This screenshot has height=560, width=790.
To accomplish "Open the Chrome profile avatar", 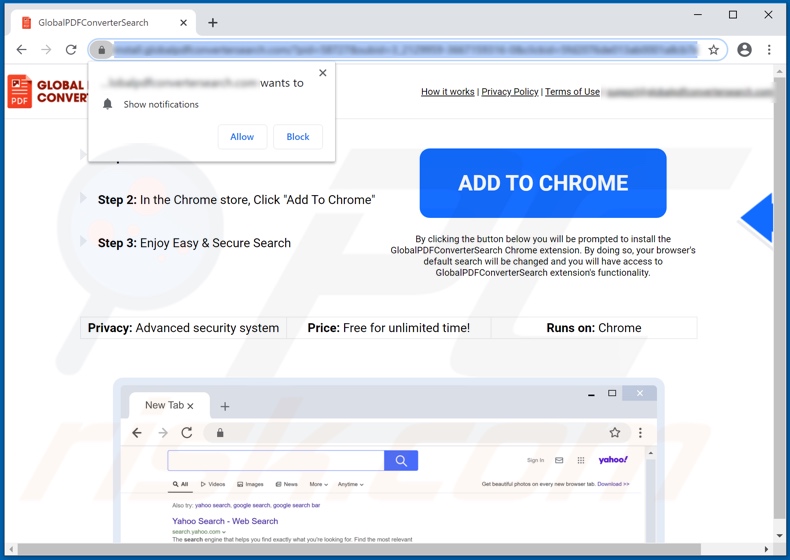I will [x=744, y=49].
